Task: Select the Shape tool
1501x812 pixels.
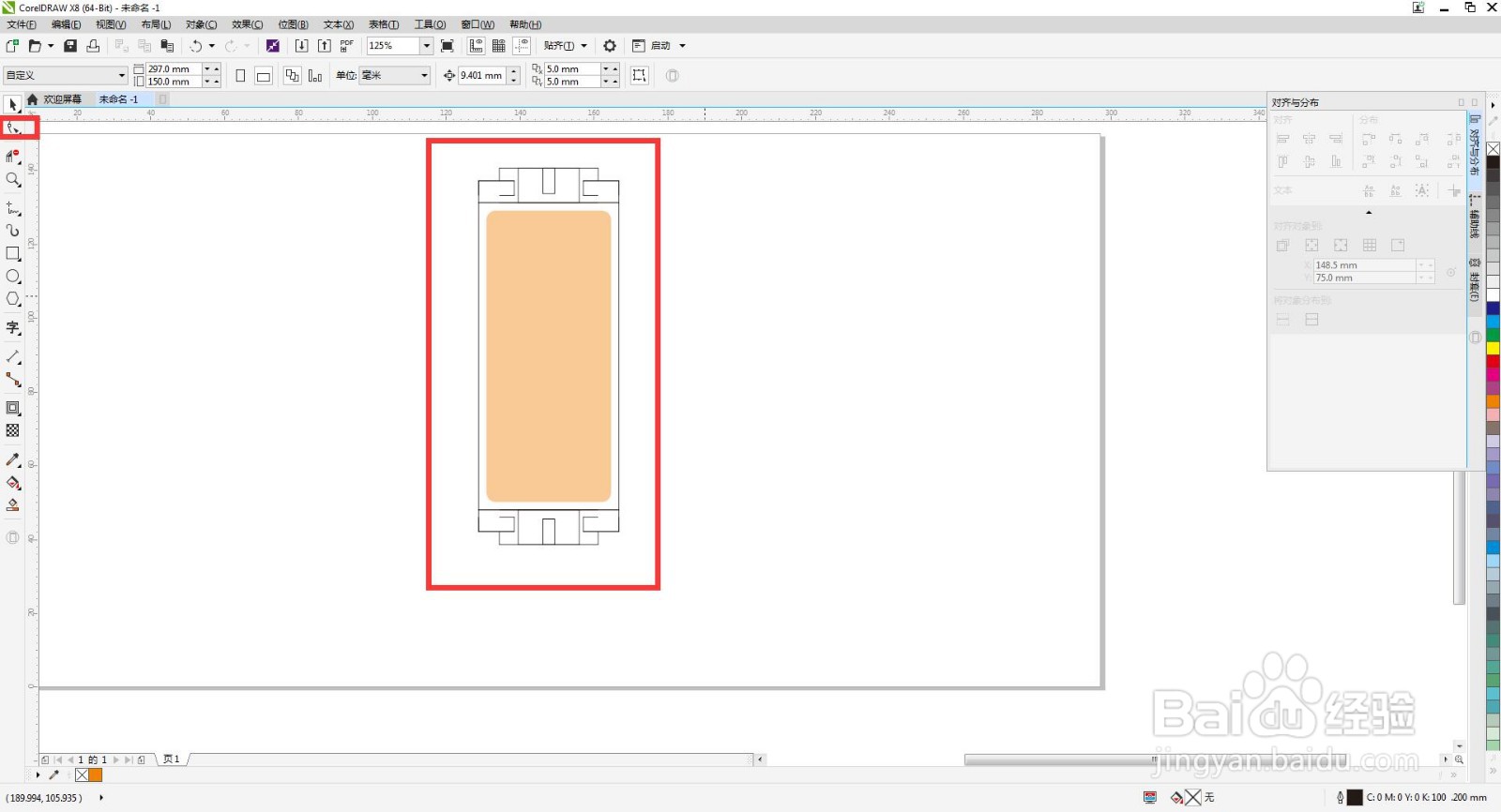Action: 13,128
